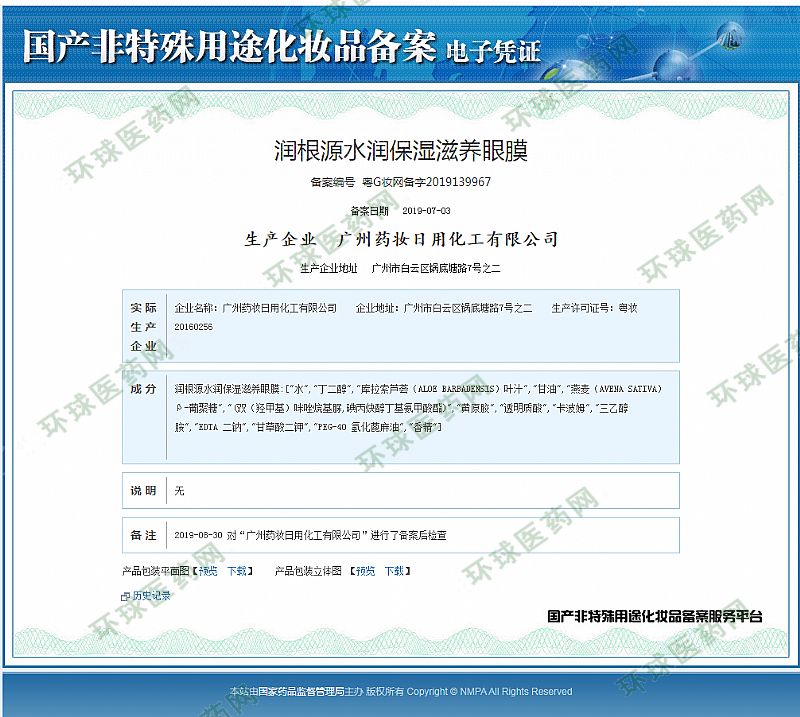
Task: Select the 成分 section label
Action: click(x=143, y=388)
